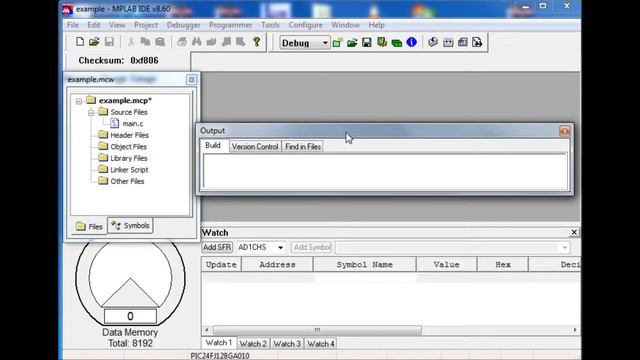
Task: Click the New Project green icon
Action: [337, 42]
